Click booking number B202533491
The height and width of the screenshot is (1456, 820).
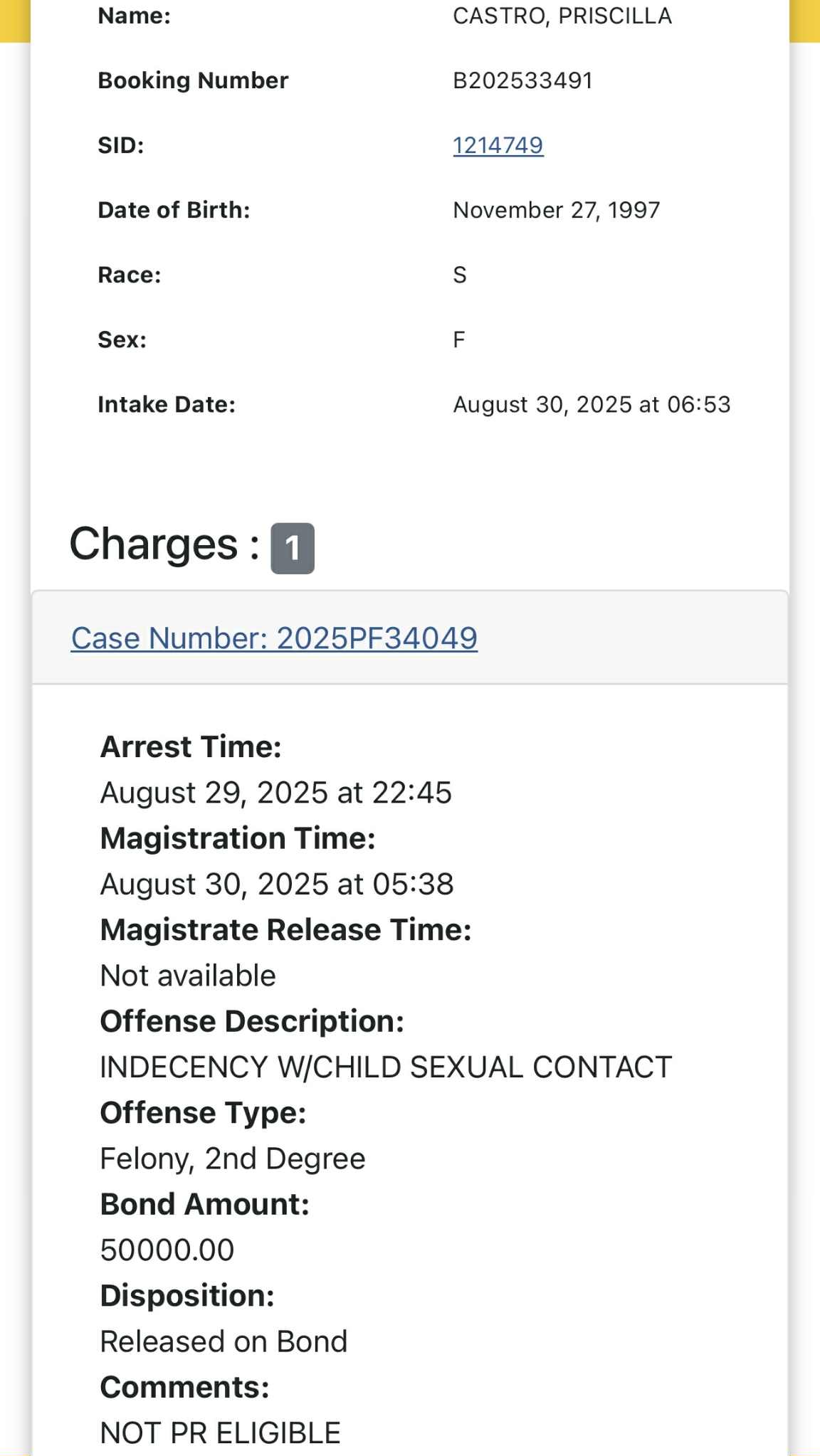tap(522, 80)
